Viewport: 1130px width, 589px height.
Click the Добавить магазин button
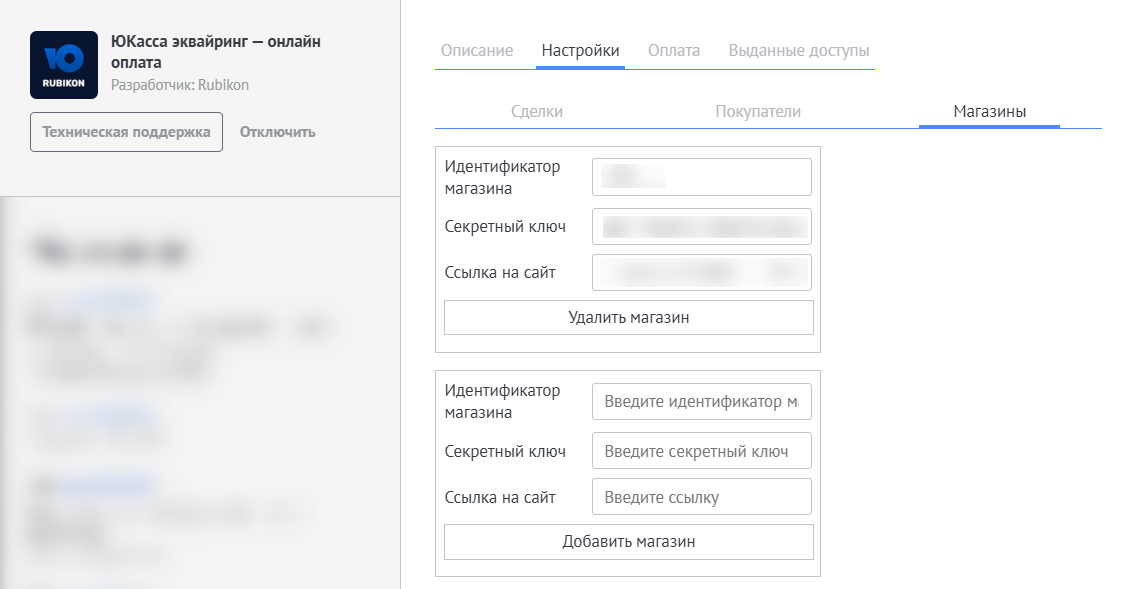click(628, 541)
